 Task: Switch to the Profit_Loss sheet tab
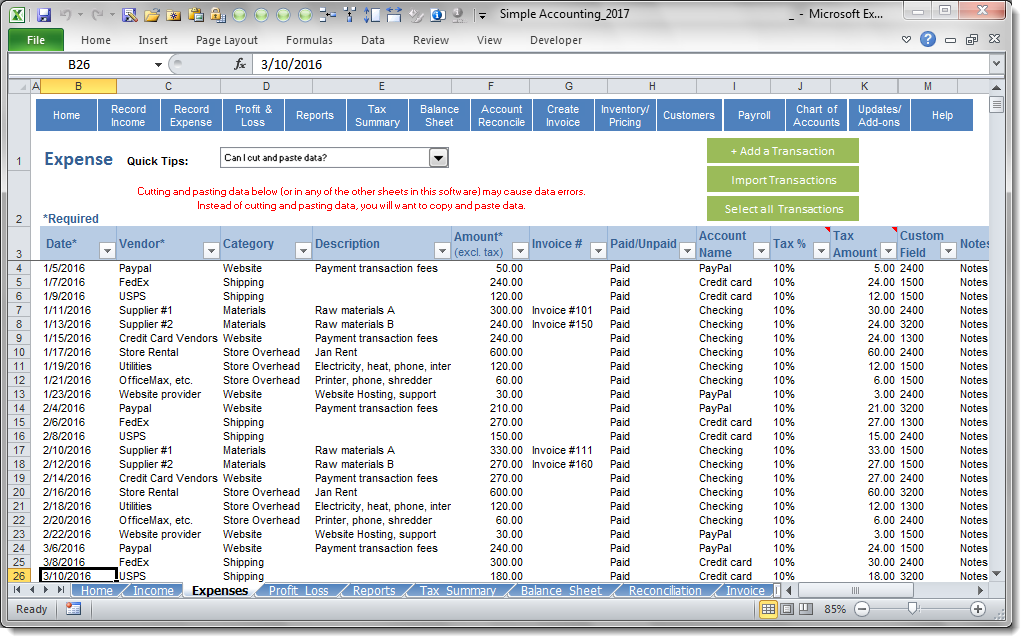[x=298, y=591]
